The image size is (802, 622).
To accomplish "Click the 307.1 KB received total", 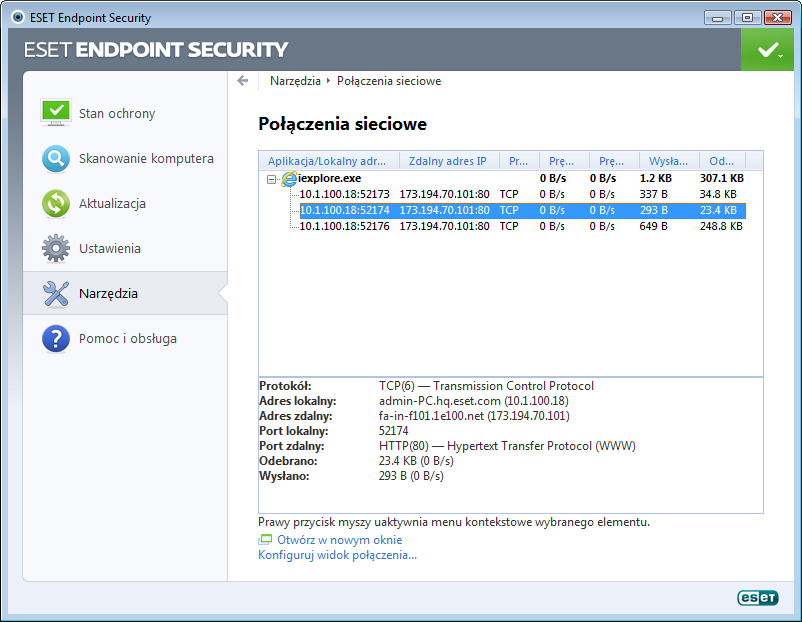I will pyautogui.click(x=722, y=179).
